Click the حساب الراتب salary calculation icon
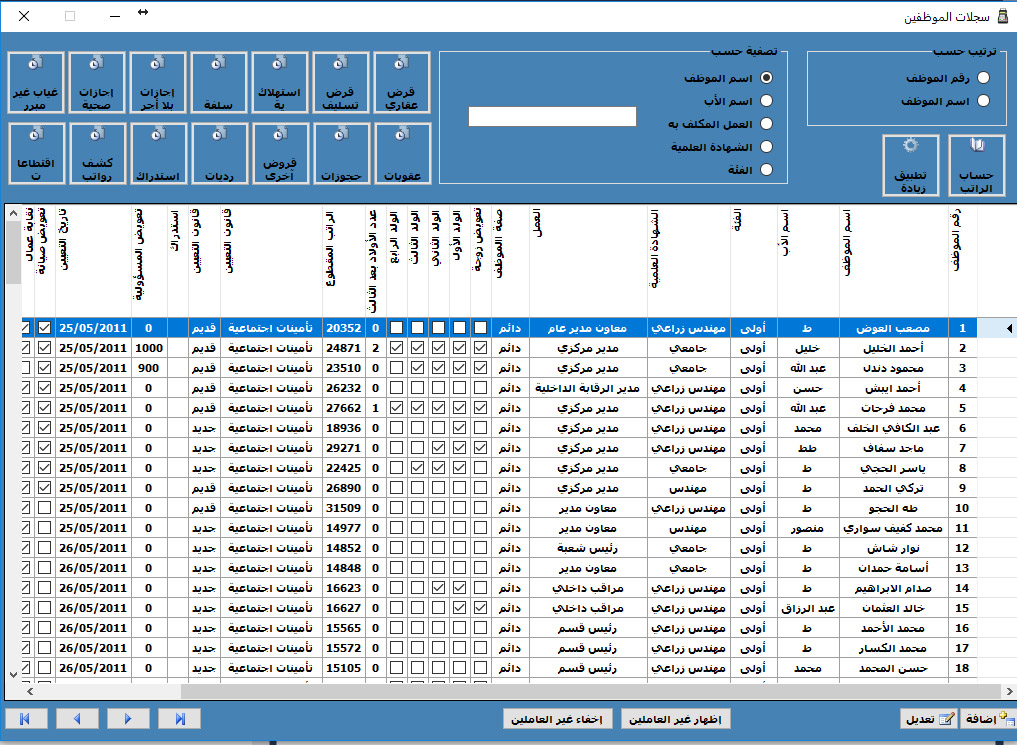This screenshot has height=745, width=1017. click(x=976, y=166)
